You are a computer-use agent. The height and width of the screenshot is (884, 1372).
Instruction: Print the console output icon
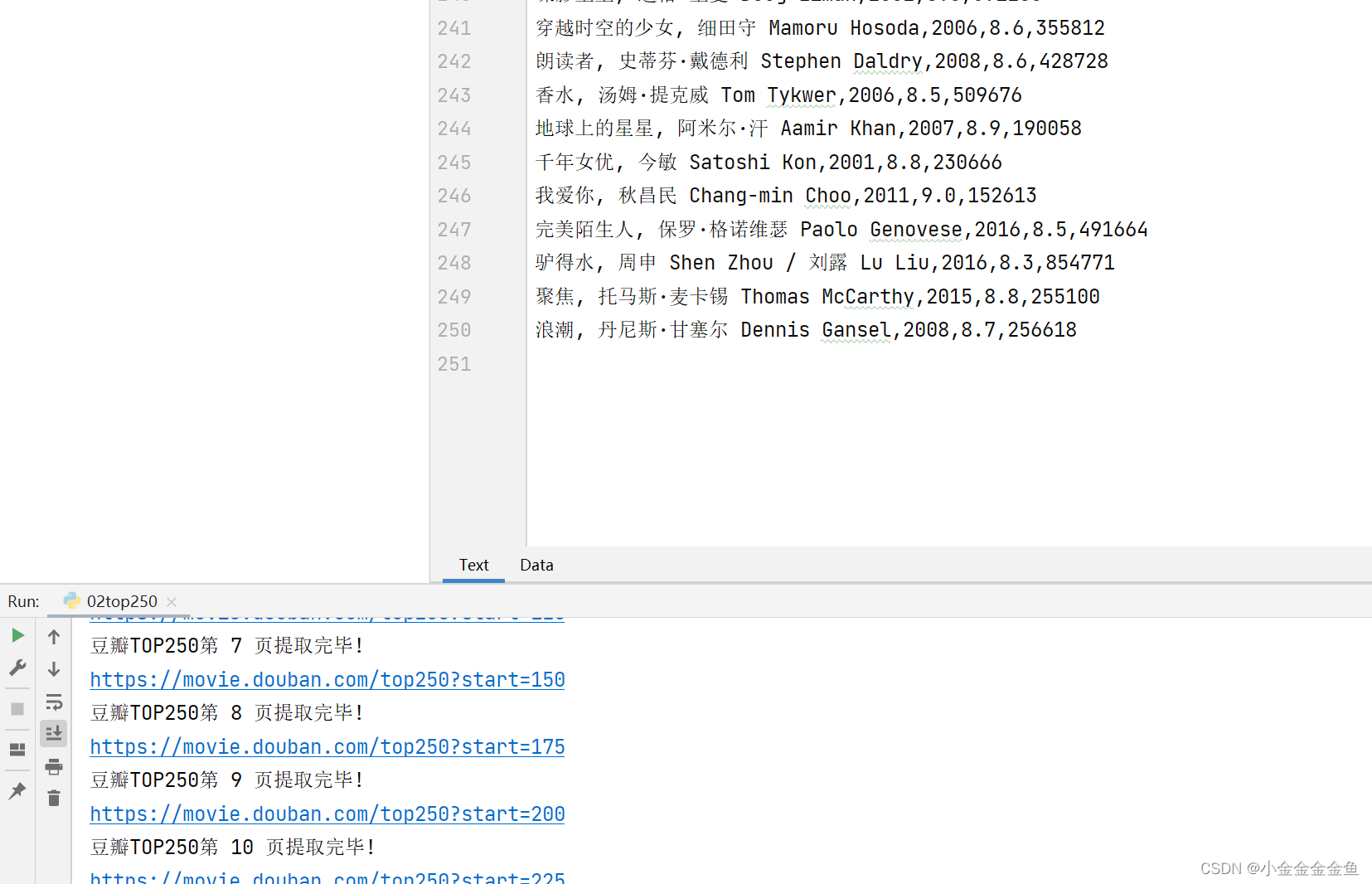click(54, 766)
